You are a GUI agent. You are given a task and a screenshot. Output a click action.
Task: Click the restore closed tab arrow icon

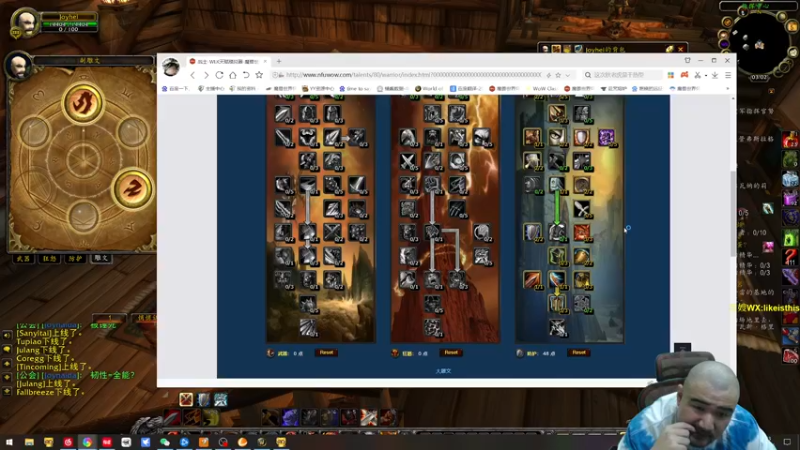pyautogui.click(x=246, y=75)
